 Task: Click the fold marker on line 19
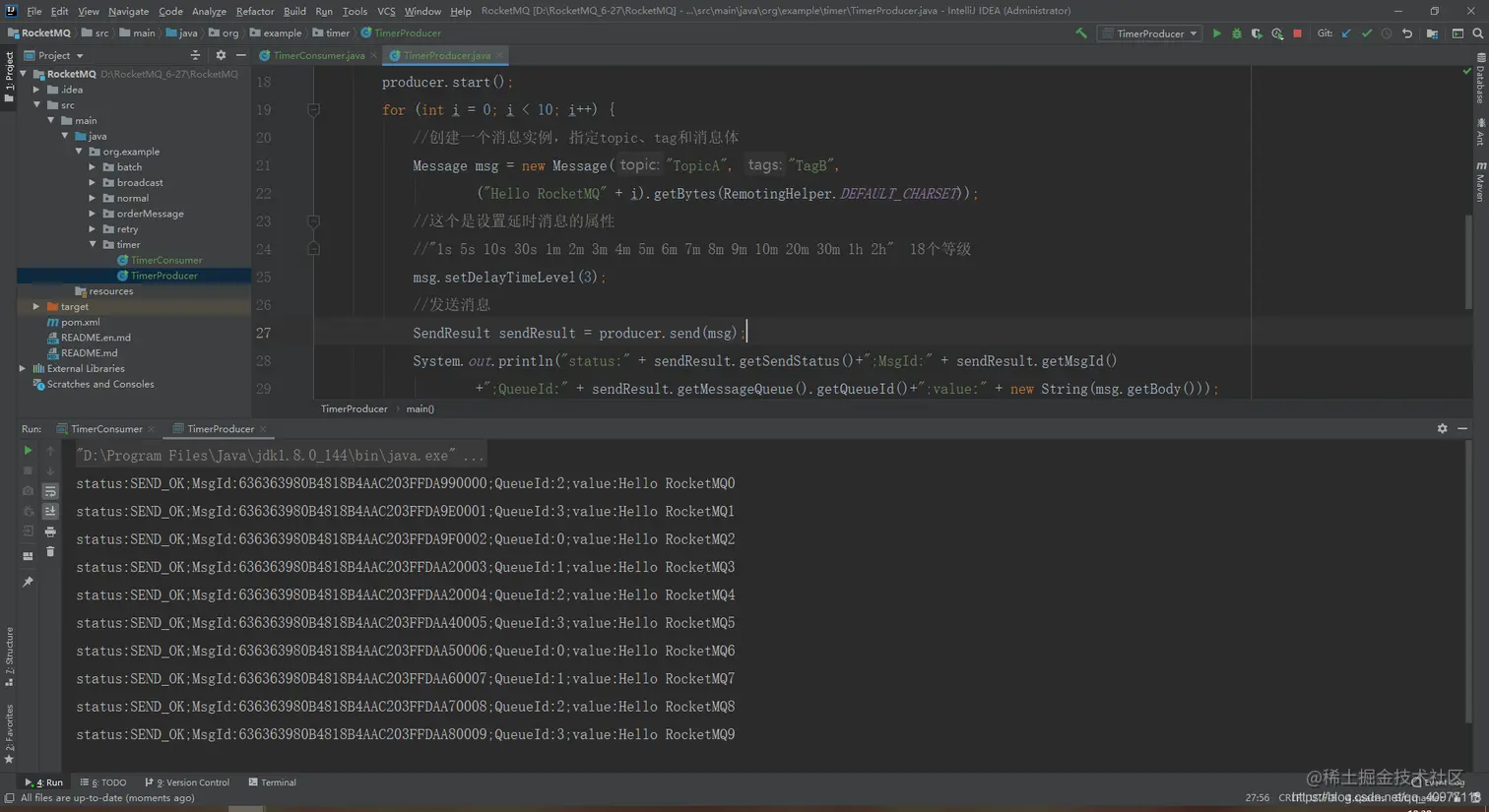(313, 110)
